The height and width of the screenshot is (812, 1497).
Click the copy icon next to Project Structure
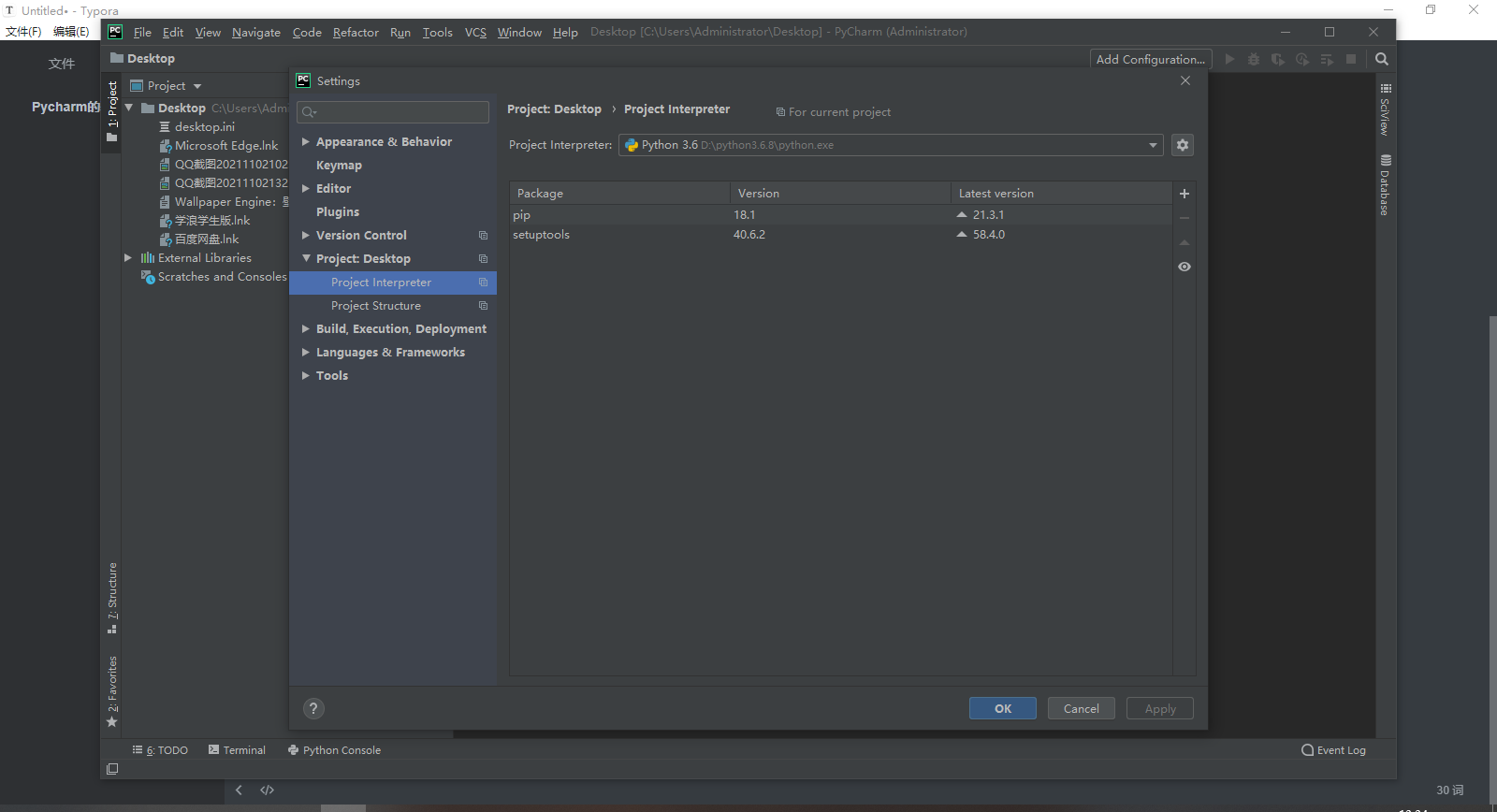(484, 306)
